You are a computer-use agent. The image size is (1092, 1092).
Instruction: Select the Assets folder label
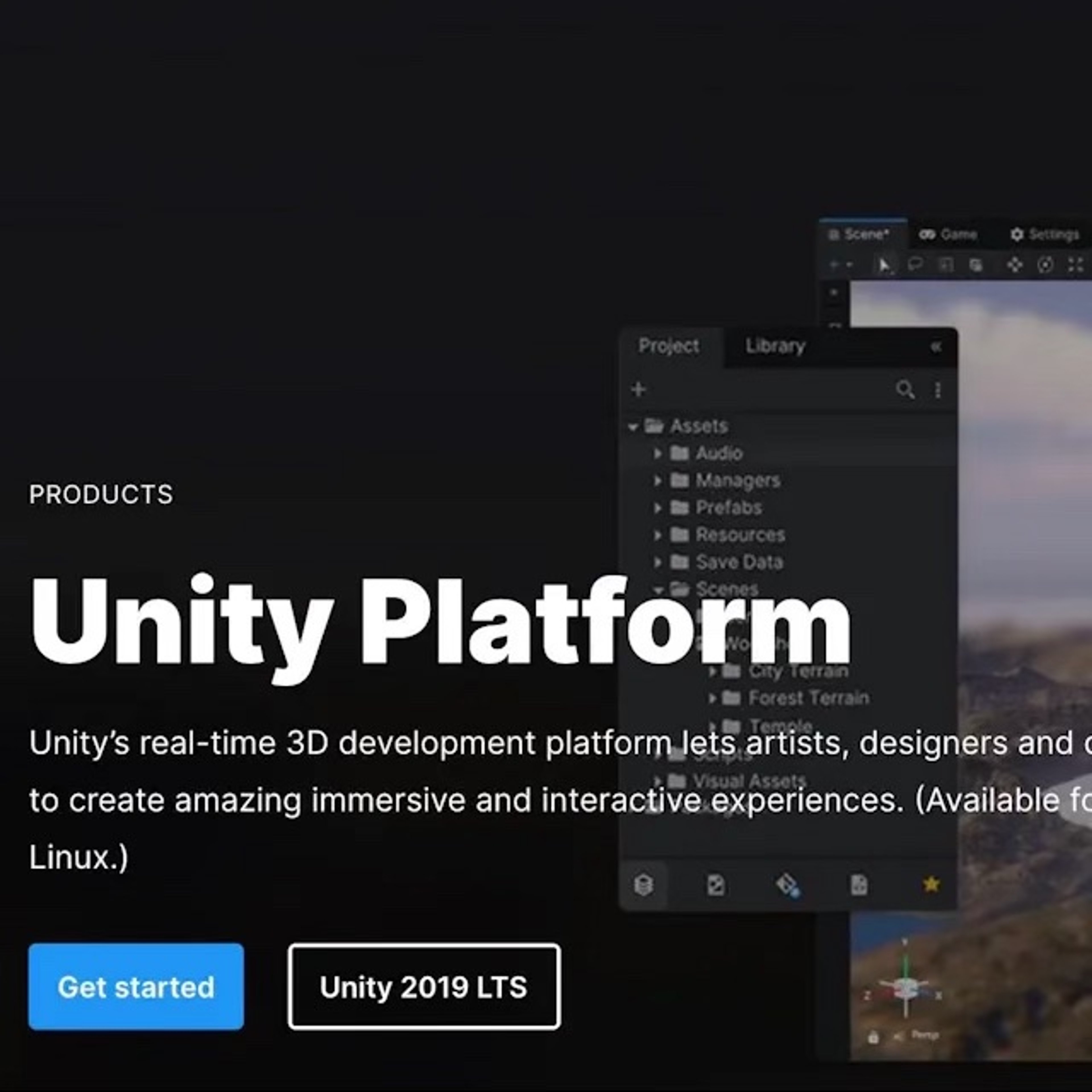click(x=699, y=426)
